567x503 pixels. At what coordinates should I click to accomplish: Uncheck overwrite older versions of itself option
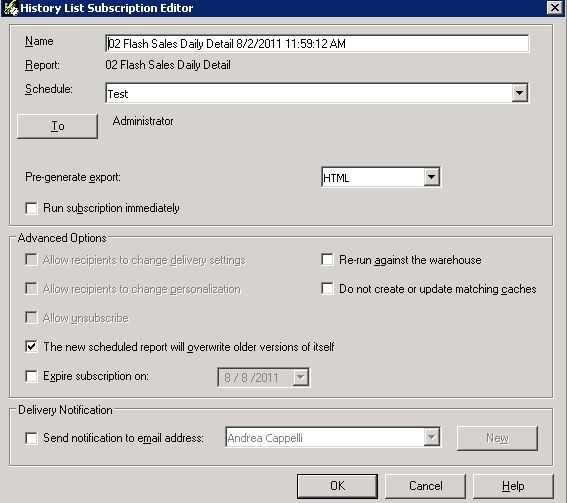point(31,346)
